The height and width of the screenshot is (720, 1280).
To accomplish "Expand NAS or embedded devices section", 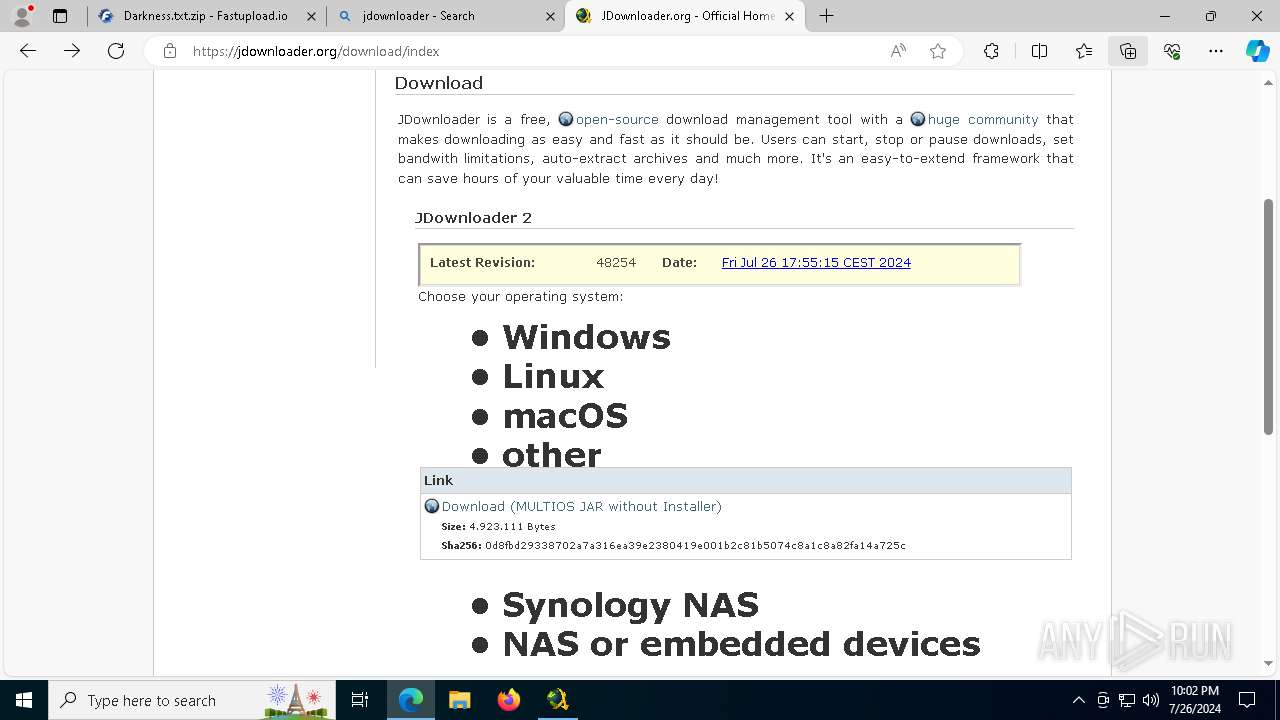I will 741,644.
